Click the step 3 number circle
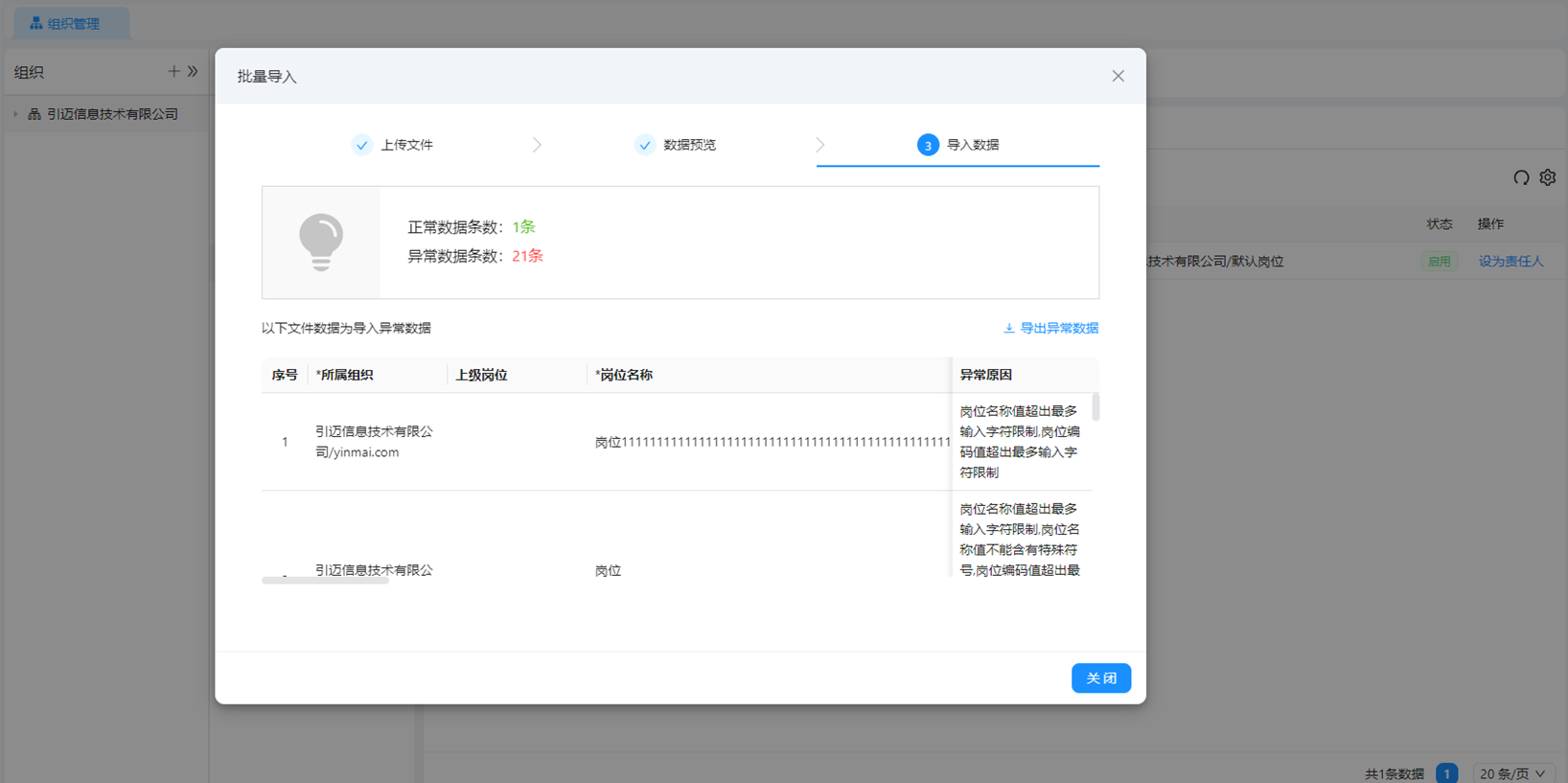Screen dimensions: 1568x783 click(928, 145)
